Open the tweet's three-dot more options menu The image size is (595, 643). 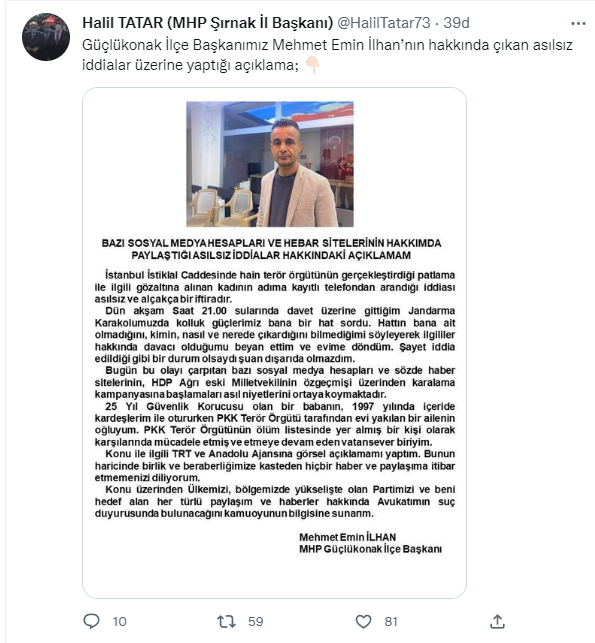click(578, 24)
